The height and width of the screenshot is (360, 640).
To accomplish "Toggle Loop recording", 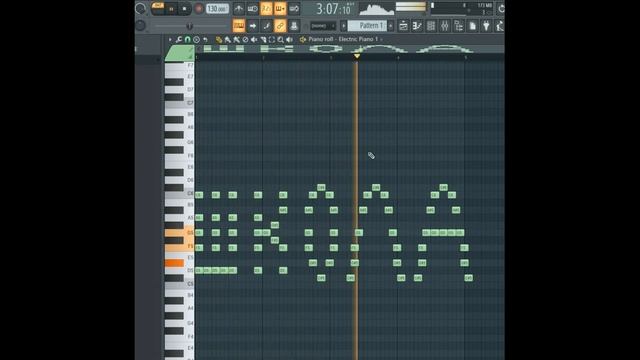I will click(x=294, y=9).
